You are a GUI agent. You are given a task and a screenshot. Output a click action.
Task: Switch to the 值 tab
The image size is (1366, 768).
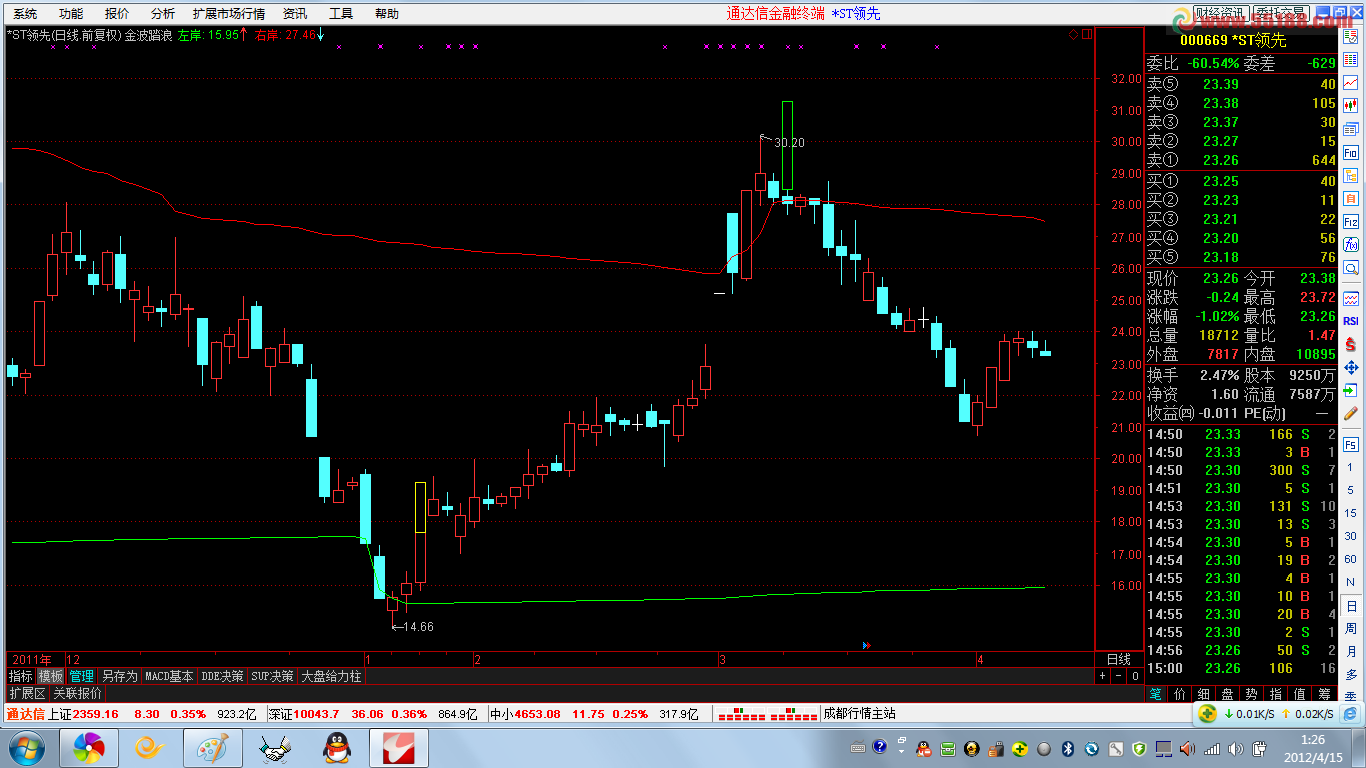tap(1300, 693)
